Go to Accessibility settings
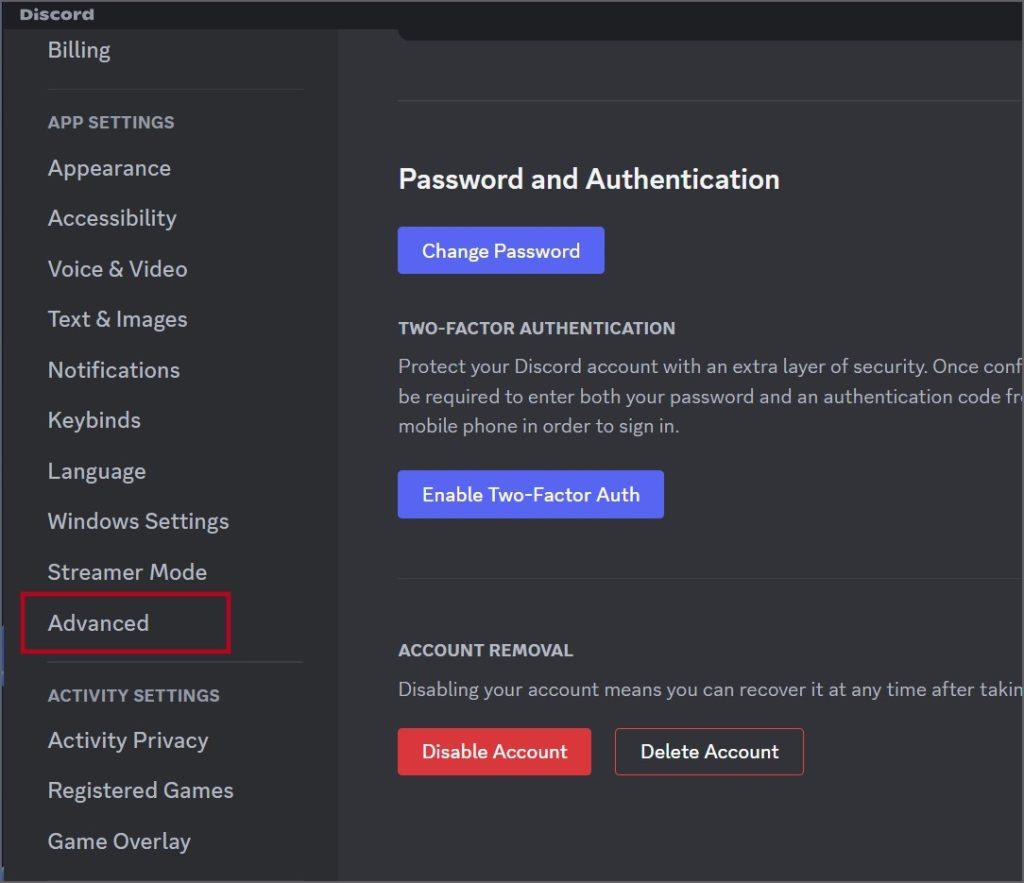Screen dimensions: 1024x883 112,218
